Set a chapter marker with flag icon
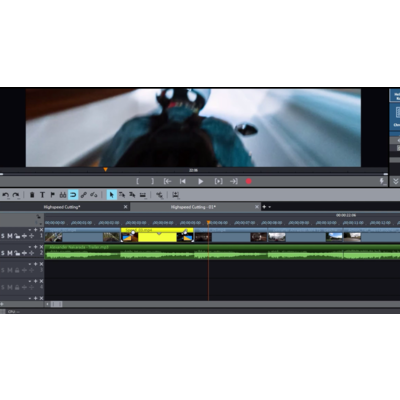Screen dimensions: 400x400 52,195
